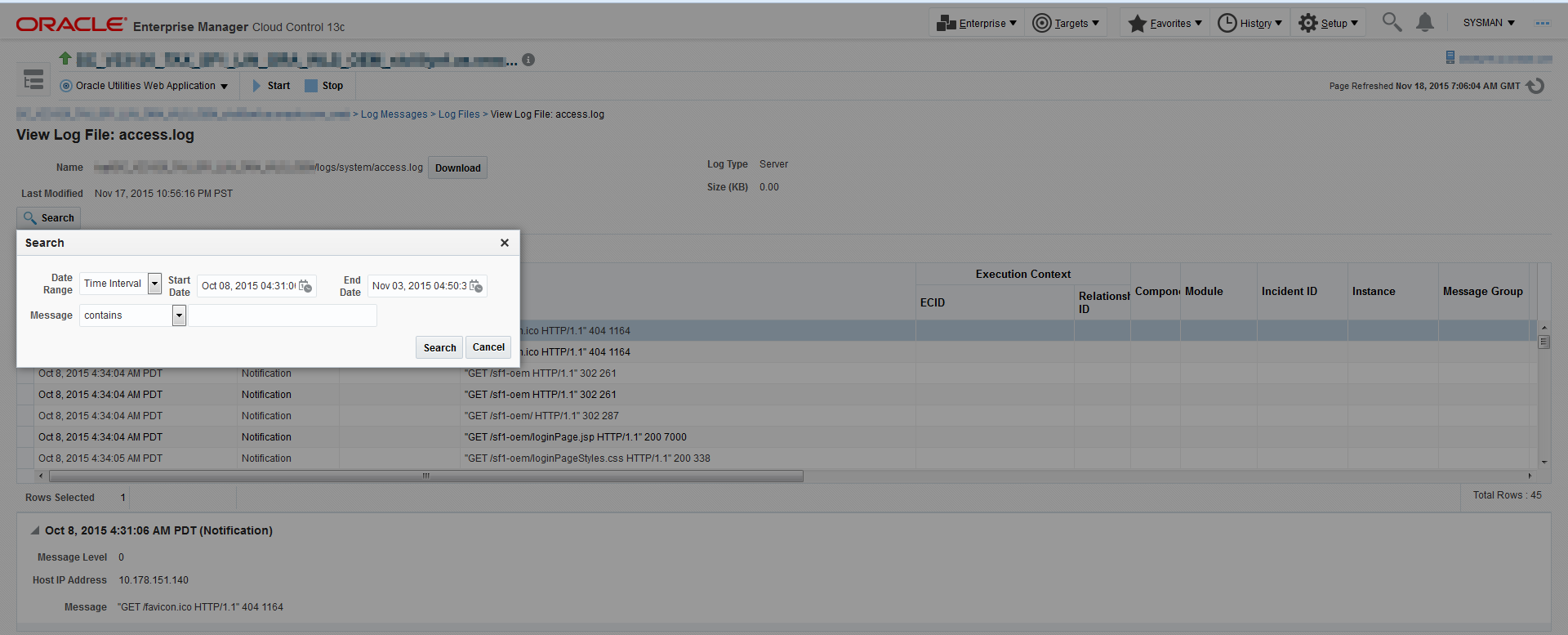Click the Total Rows : 45 text

click(x=1507, y=495)
